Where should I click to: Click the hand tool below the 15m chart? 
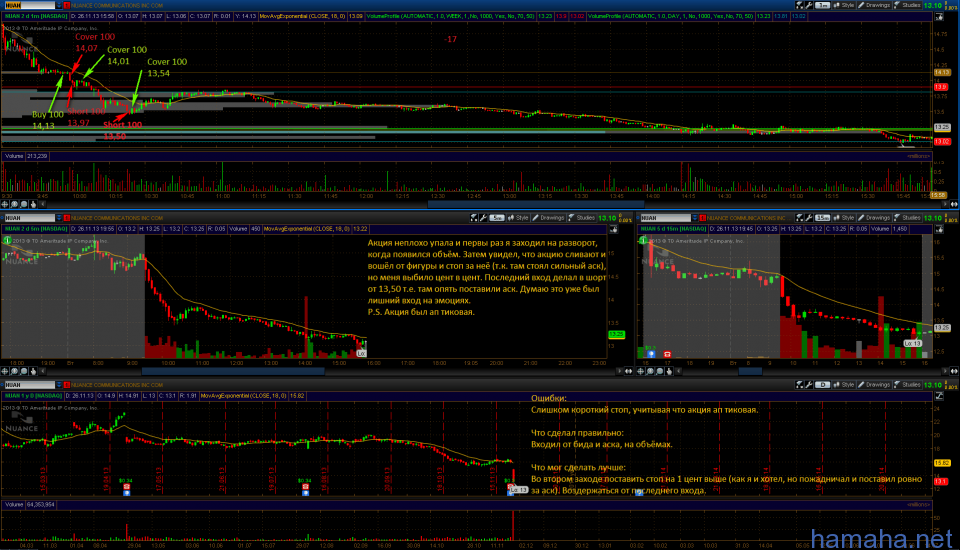[669, 371]
